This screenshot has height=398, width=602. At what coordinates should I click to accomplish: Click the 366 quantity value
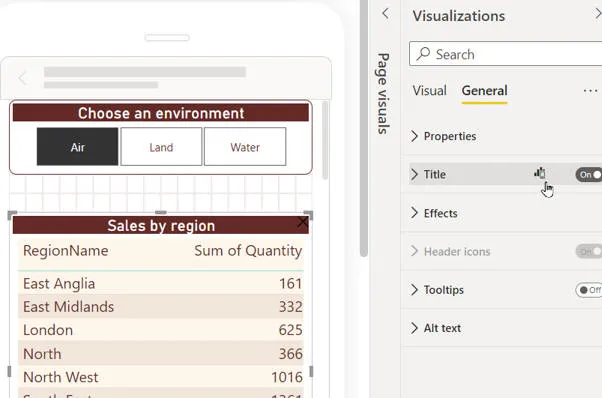291,354
